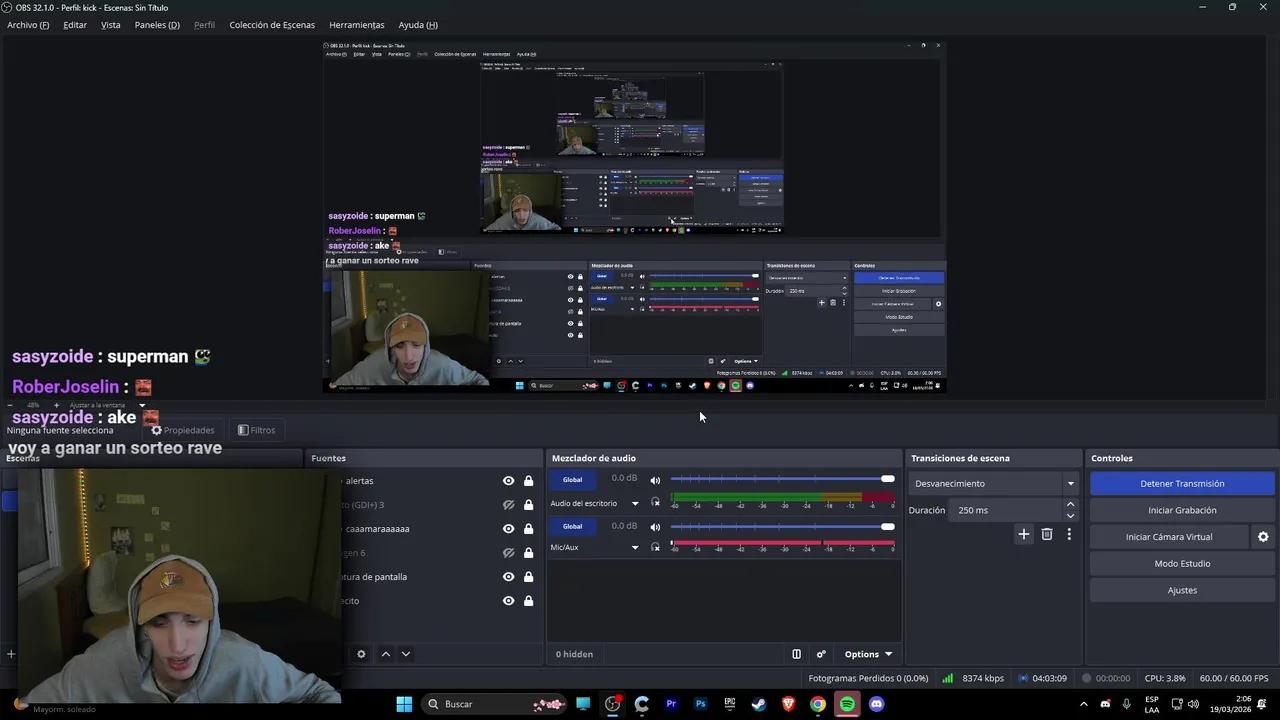Open advanced audio properties gear in mixer
Image resolution: width=1280 pixels, height=720 pixels.
pos(820,654)
